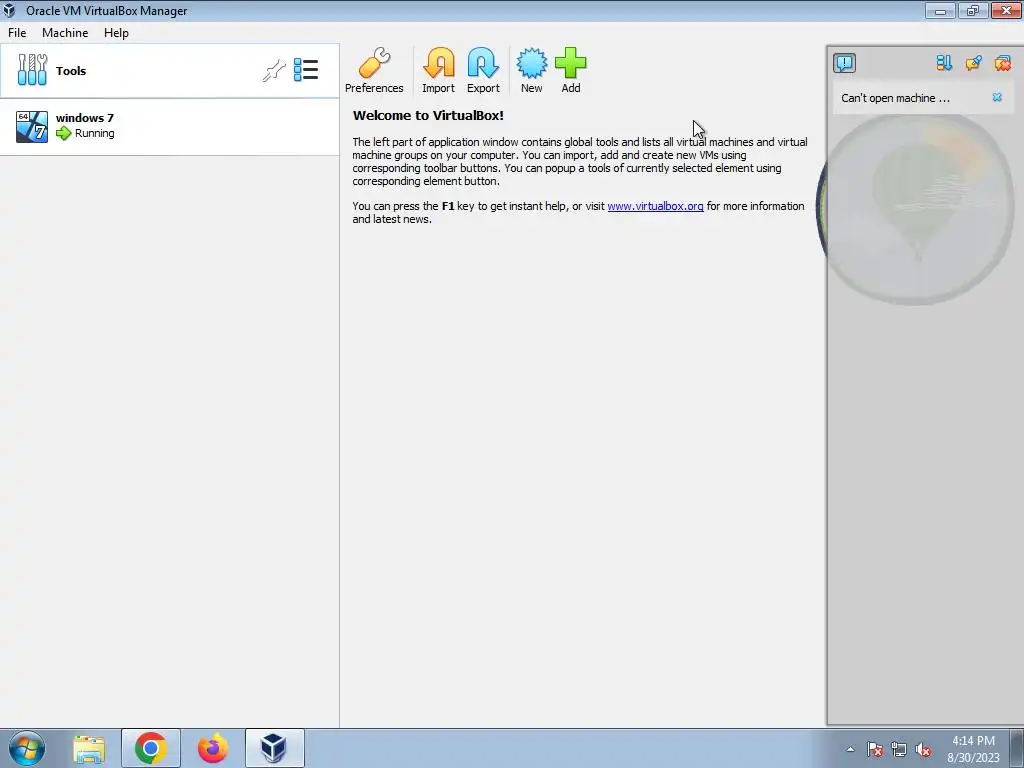Click the Welcome to VirtualBox! heading
The height and width of the screenshot is (768, 1024).
[428, 116]
